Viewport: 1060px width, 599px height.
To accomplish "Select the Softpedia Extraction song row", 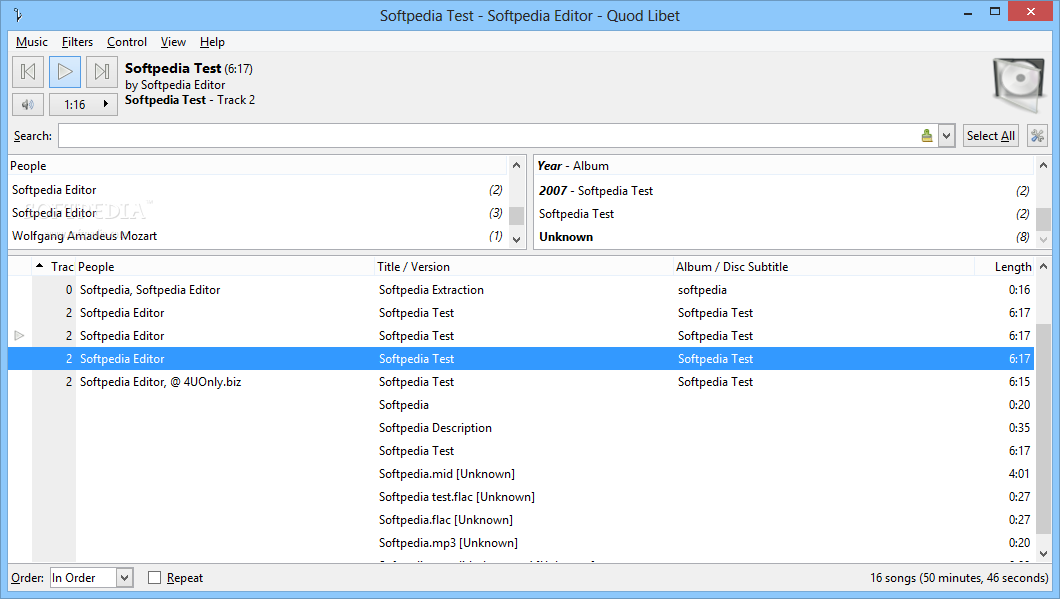I will coord(521,290).
